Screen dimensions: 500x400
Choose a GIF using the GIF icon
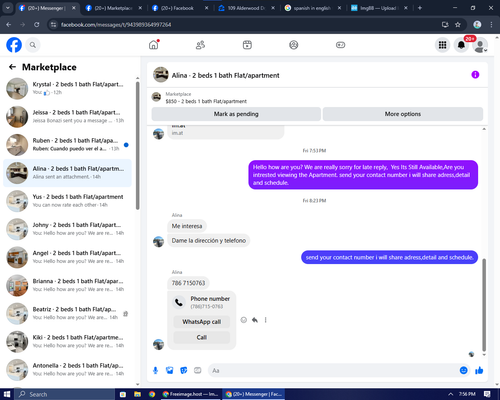click(x=198, y=370)
